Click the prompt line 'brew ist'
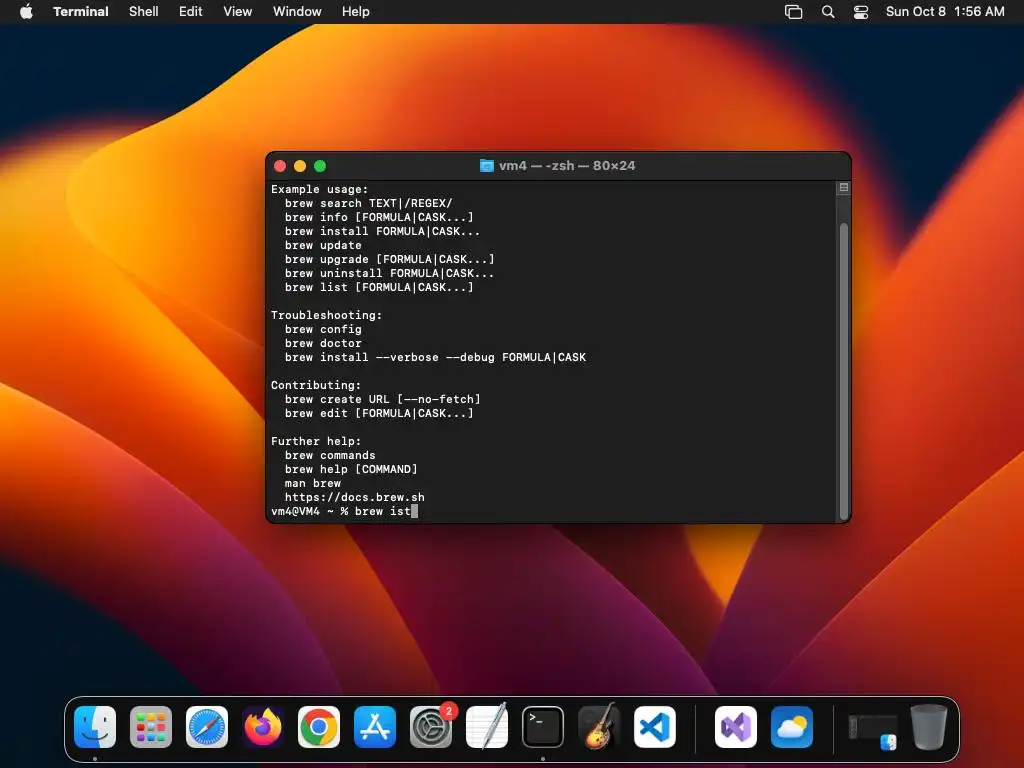Screen dimensions: 1024x768 (344, 511)
